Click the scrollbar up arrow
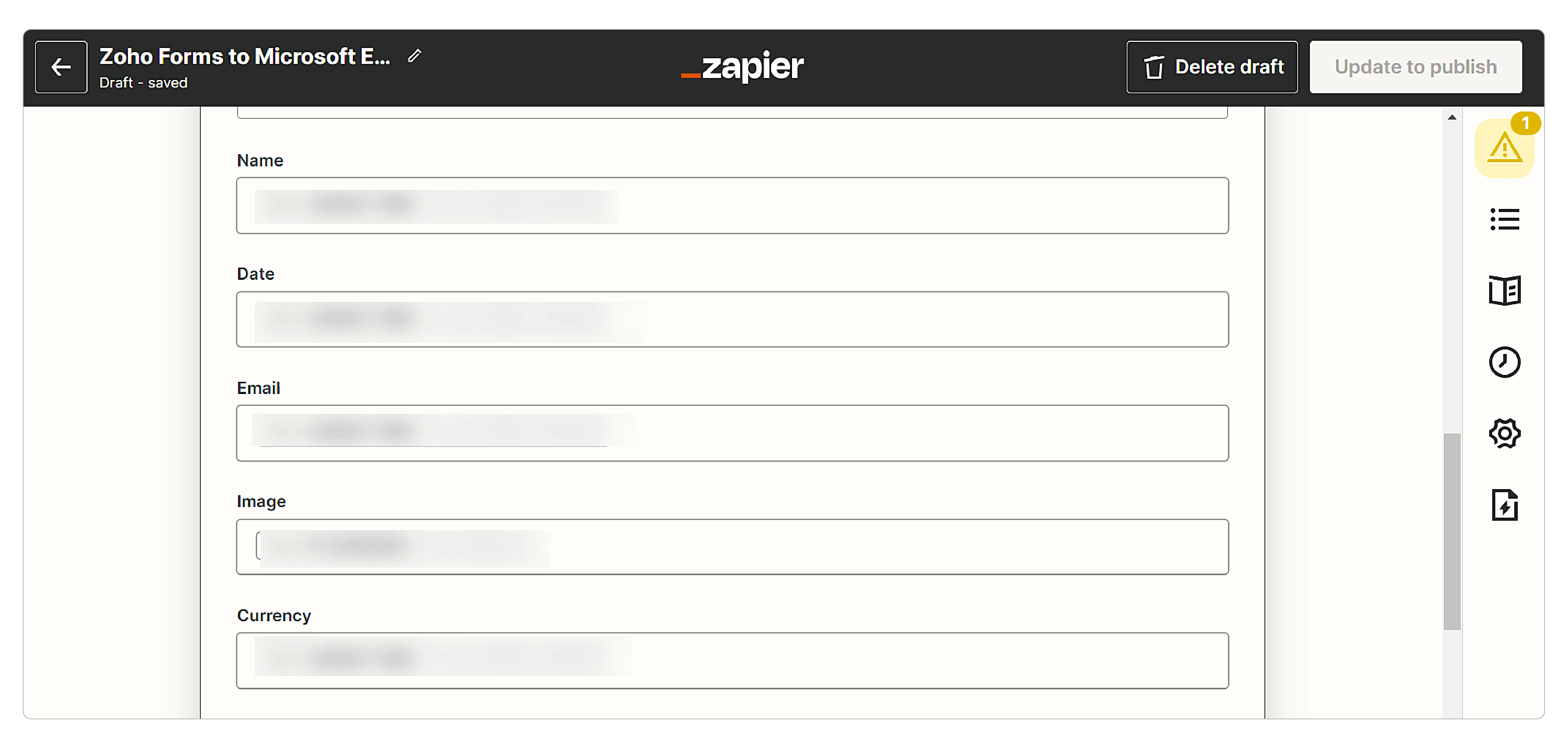Screen dimensions: 1568x751 tap(1452, 117)
